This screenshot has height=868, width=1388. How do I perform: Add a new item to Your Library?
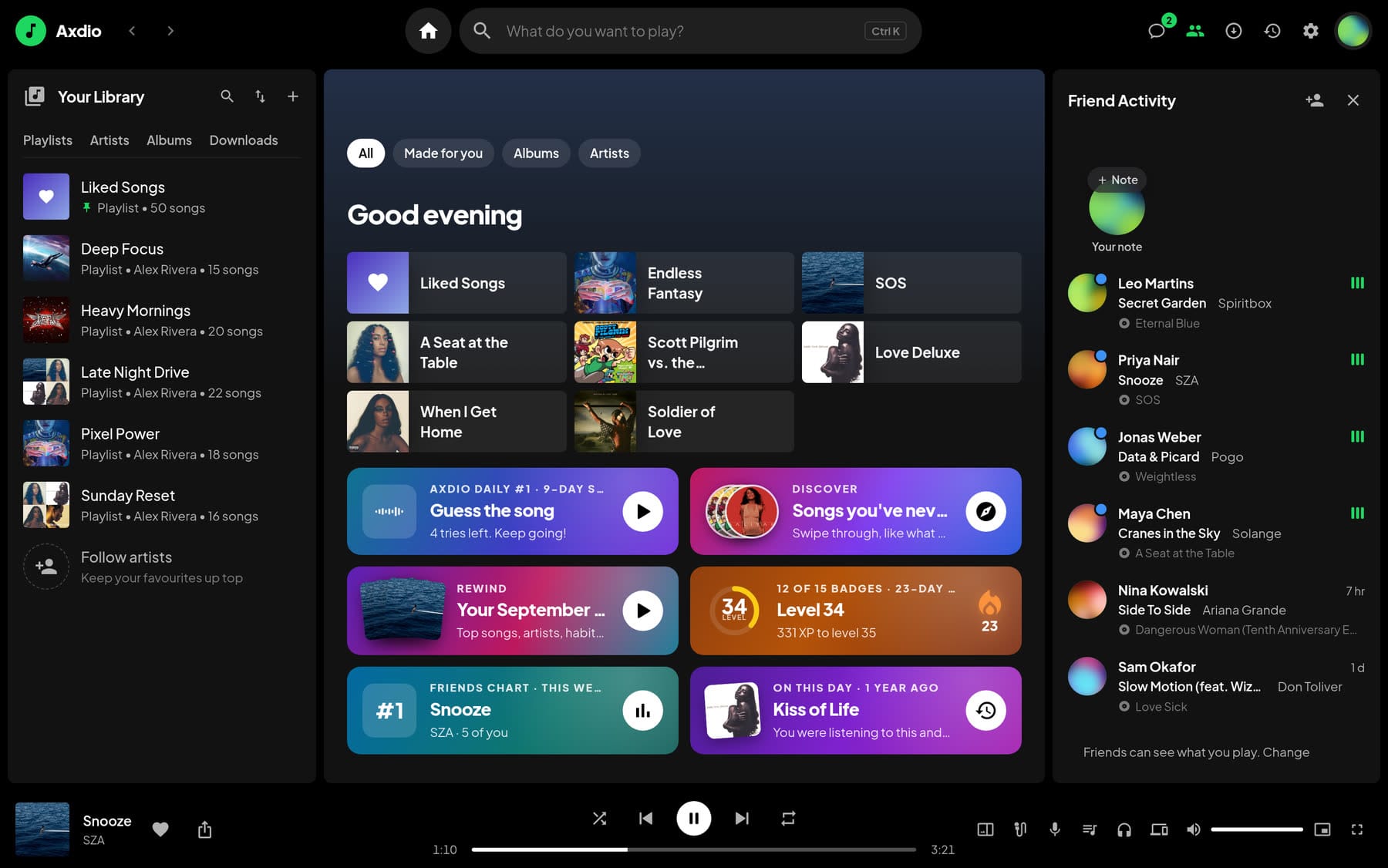click(x=293, y=96)
